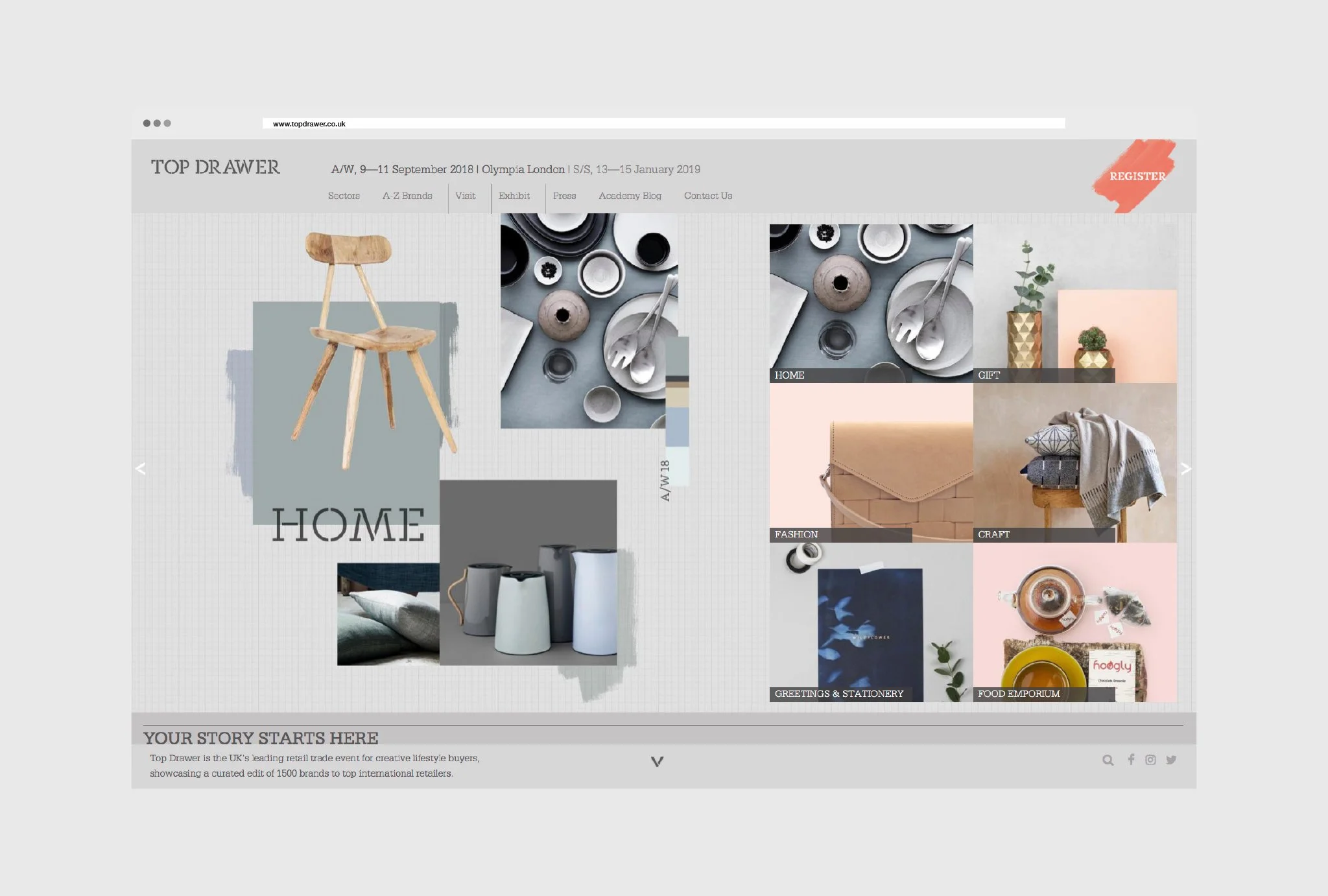Screen dimensions: 1328x896
Task: Open the Food Emporium thumbnail
Action: coord(1074,622)
